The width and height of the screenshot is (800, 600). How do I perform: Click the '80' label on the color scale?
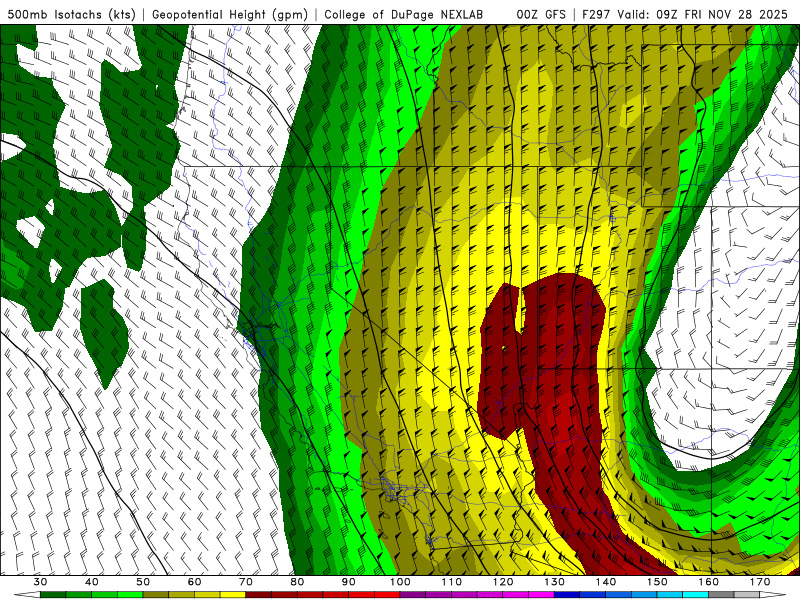click(x=297, y=582)
